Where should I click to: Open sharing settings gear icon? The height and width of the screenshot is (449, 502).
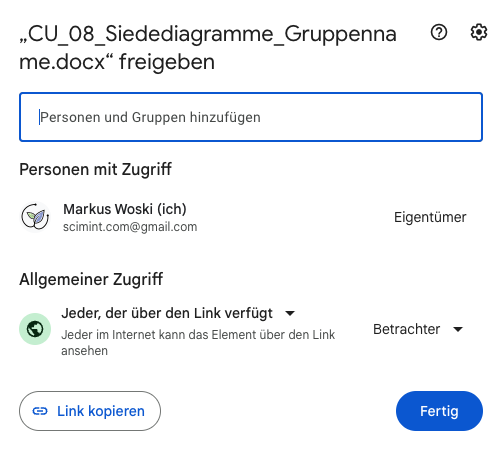tap(479, 32)
